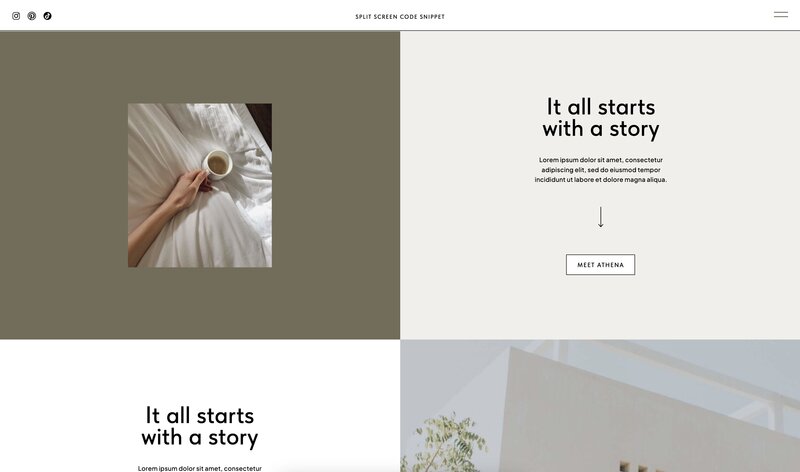Click the heading in the lower white section
This screenshot has width=800, height=472.
tap(200, 427)
